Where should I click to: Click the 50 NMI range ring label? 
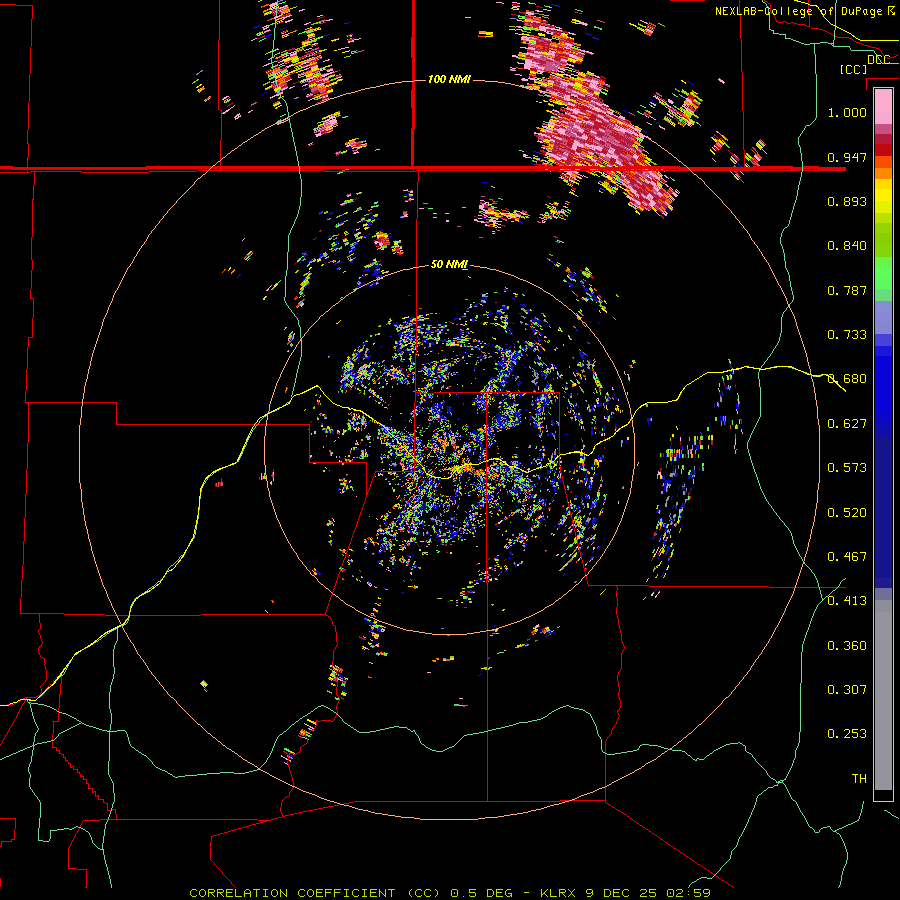(449, 265)
